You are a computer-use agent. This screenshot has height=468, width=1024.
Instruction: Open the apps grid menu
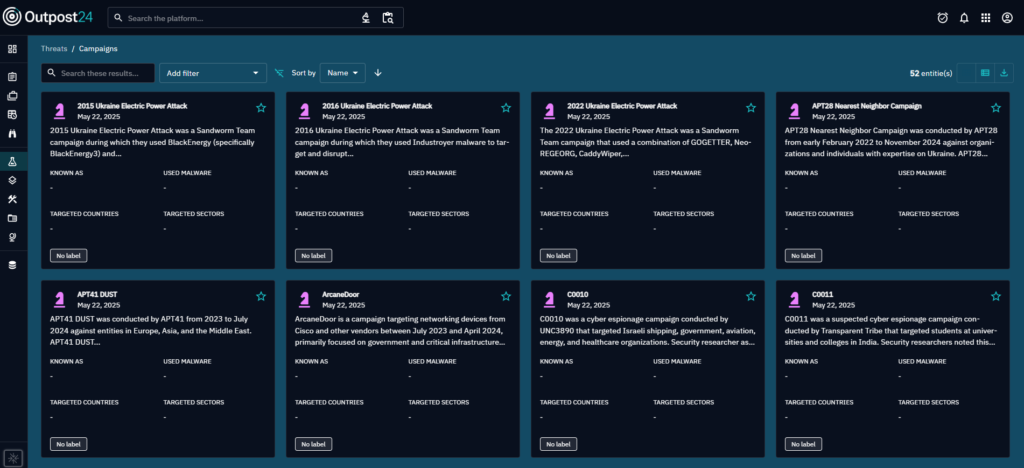(985, 18)
